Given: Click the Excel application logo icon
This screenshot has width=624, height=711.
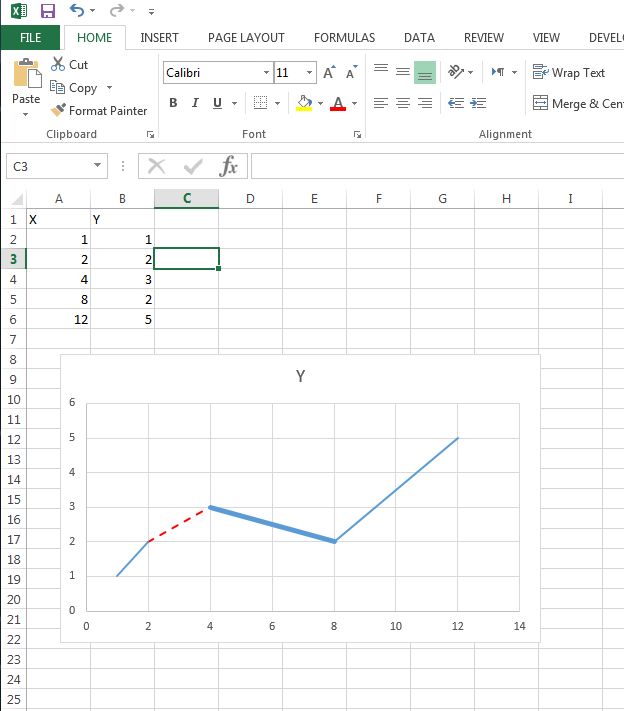Looking at the screenshot, I should 19,10.
